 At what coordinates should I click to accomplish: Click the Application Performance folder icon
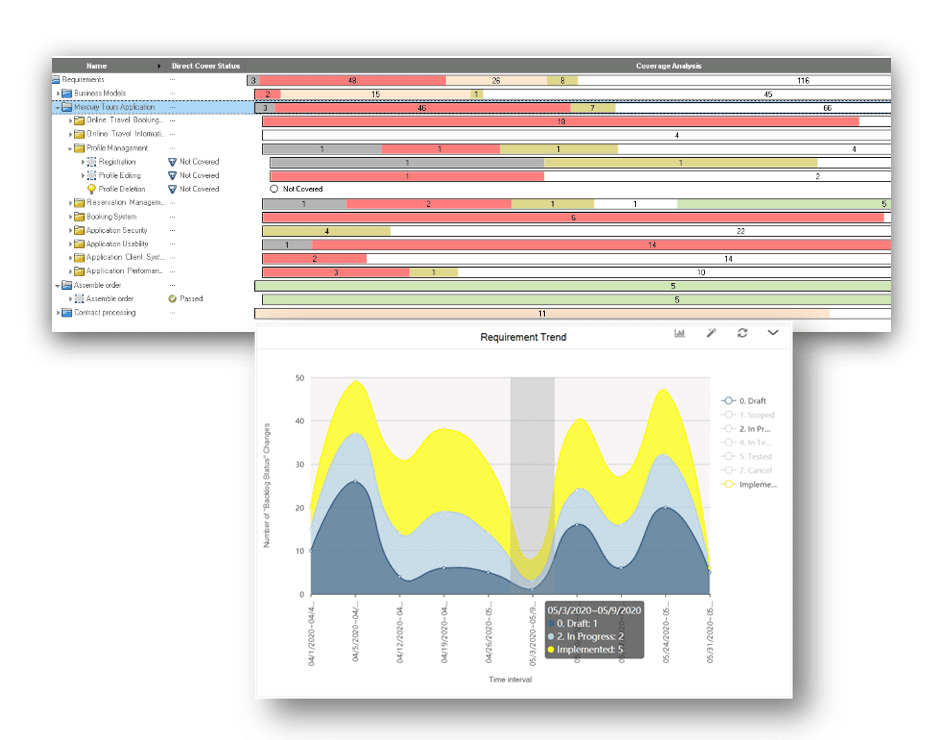79,271
